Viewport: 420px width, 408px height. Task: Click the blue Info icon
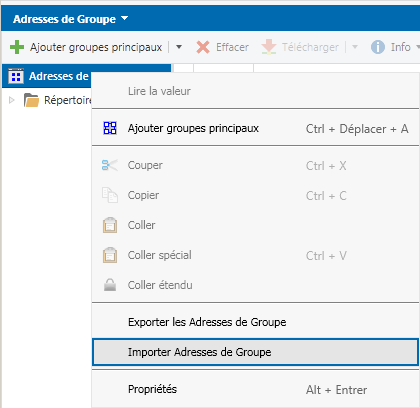pos(378,47)
